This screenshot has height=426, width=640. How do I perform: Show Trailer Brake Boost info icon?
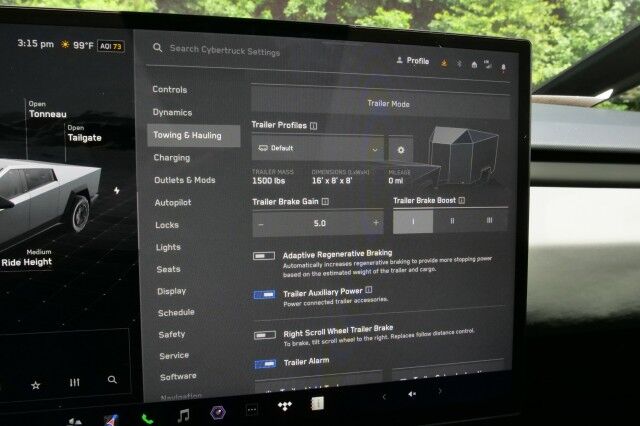pos(462,200)
